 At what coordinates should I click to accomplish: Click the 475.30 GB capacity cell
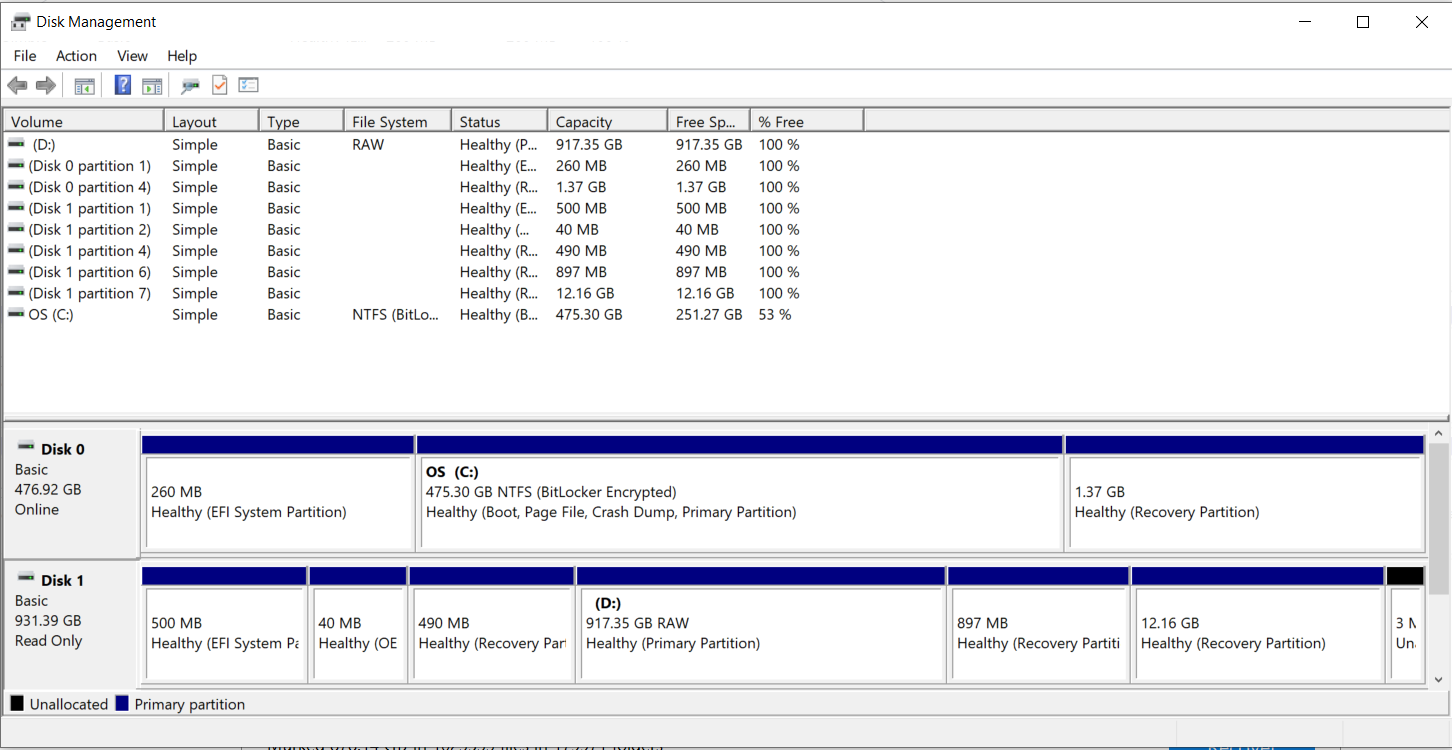coord(589,314)
